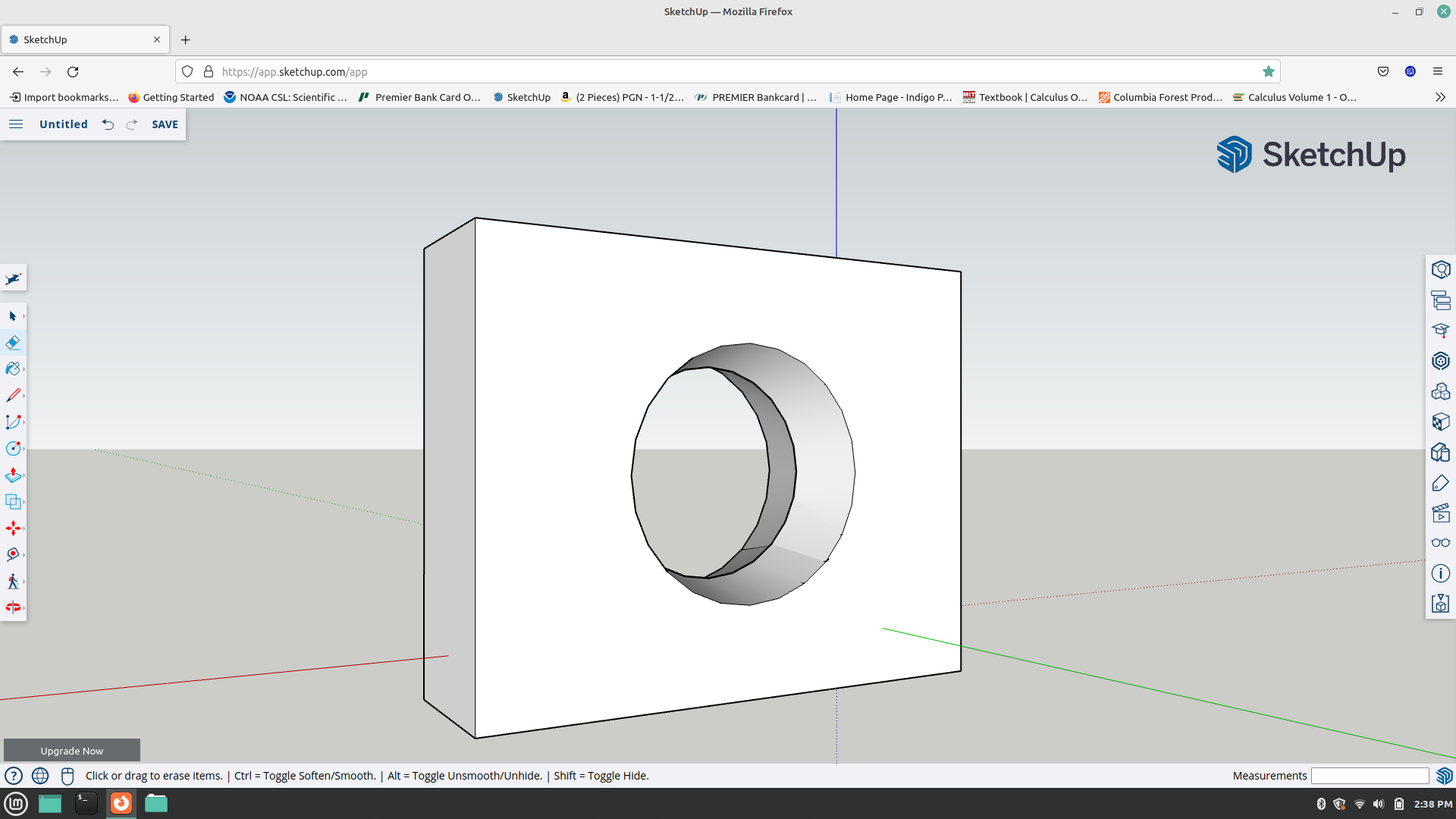Activate the Eraser tool

[13, 343]
